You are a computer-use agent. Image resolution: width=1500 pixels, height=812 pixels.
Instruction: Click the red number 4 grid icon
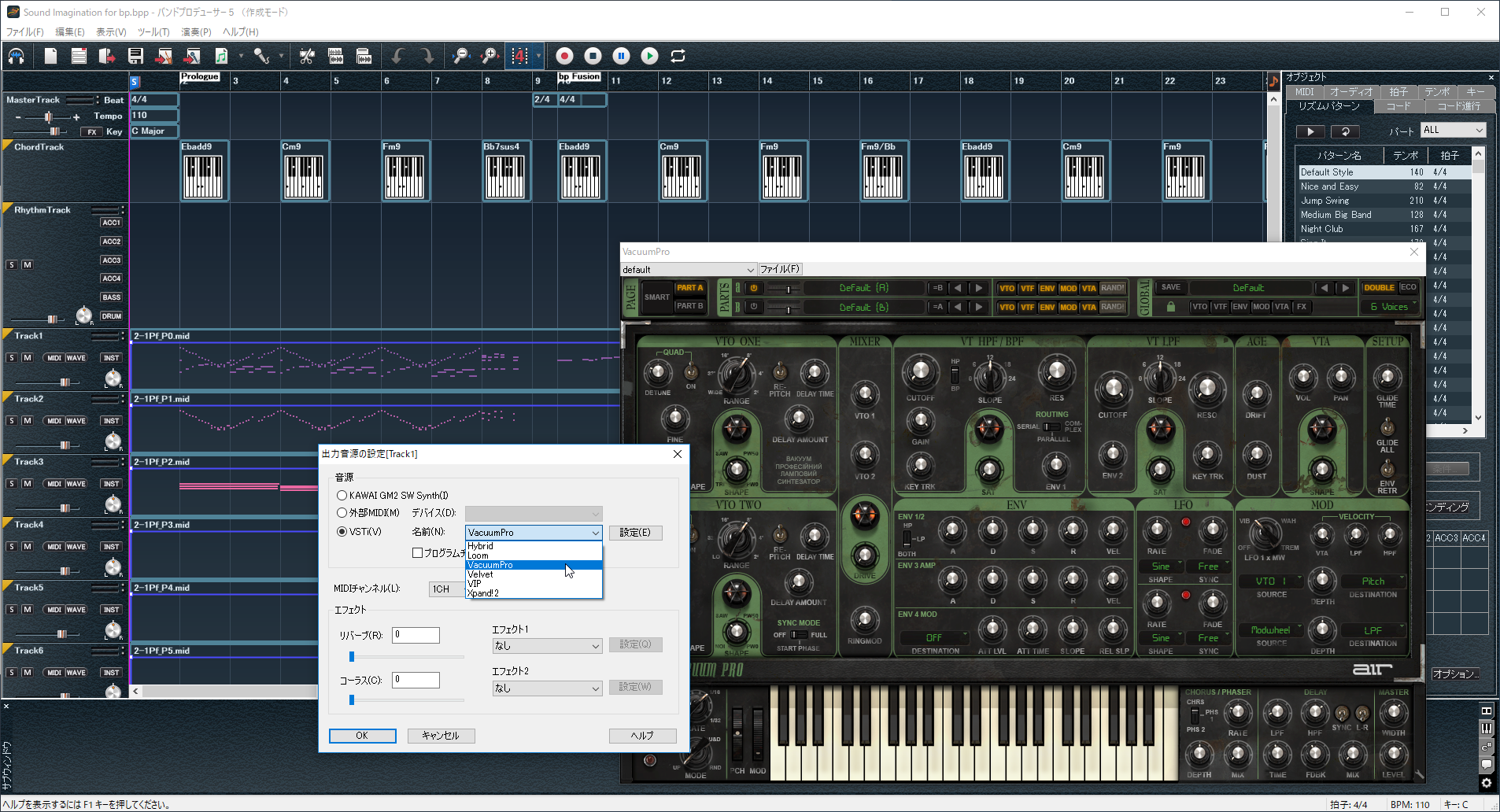click(519, 56)
